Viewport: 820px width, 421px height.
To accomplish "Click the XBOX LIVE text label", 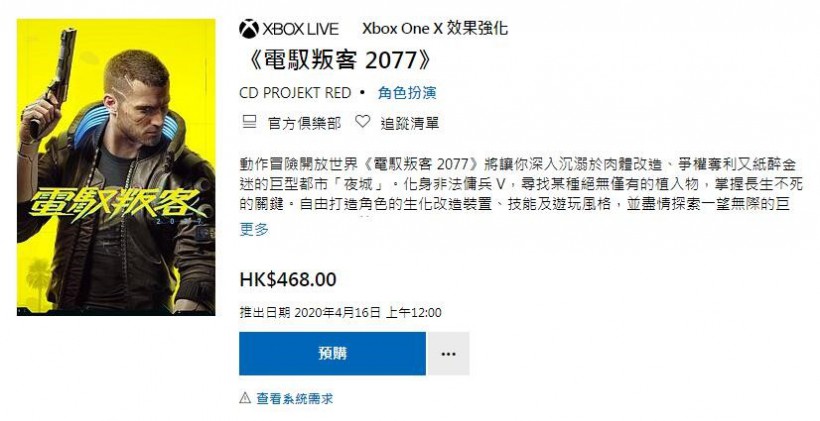I will (300, 29).
